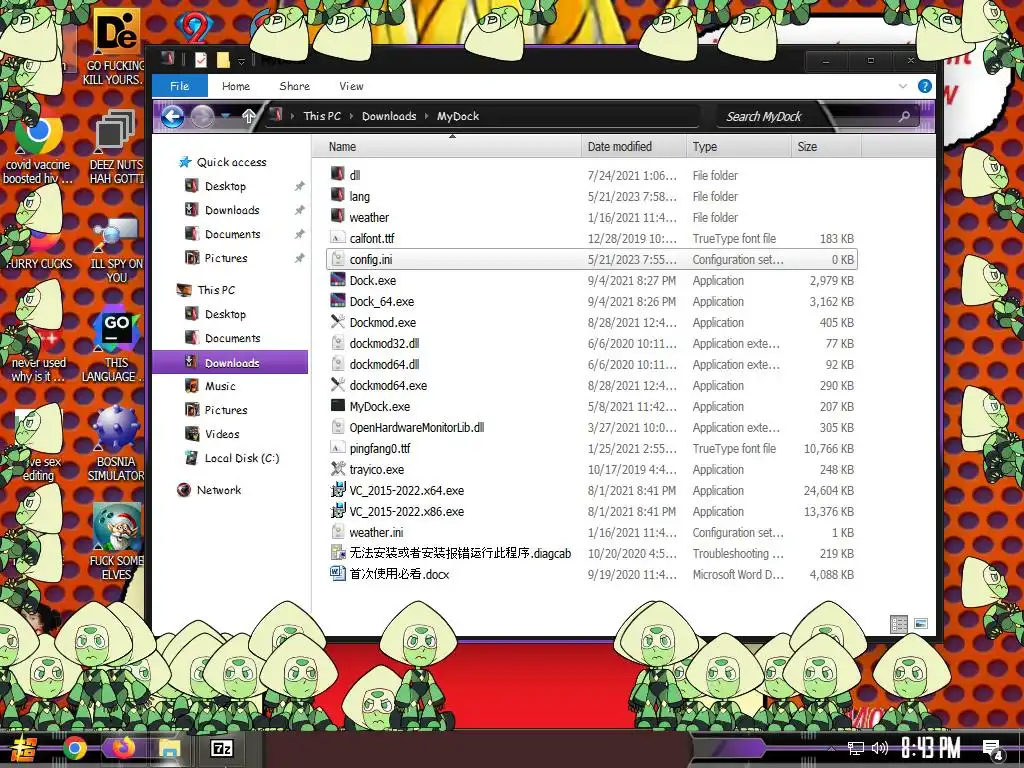Open the File menu tab
Screen dimensions: 1024x768
(180, 86)
